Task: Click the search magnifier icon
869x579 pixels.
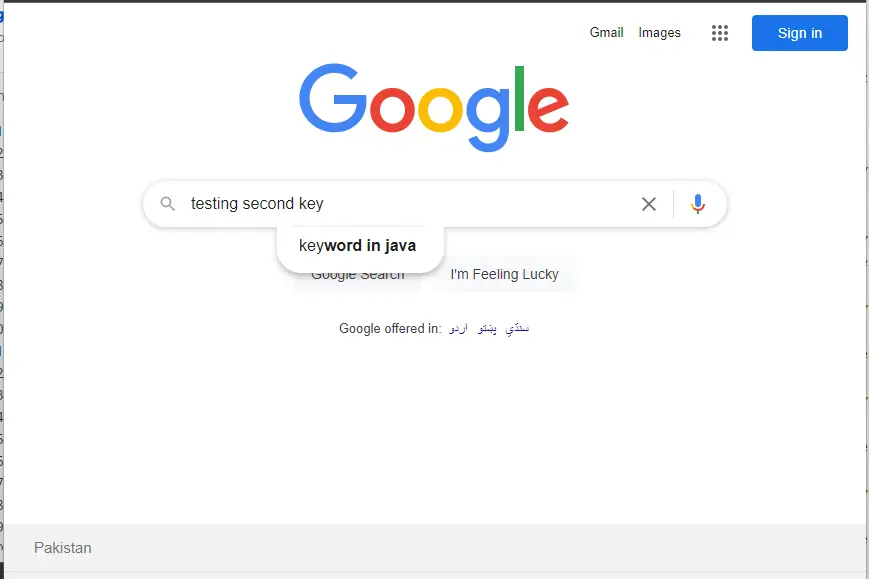Action: [167, 204]
